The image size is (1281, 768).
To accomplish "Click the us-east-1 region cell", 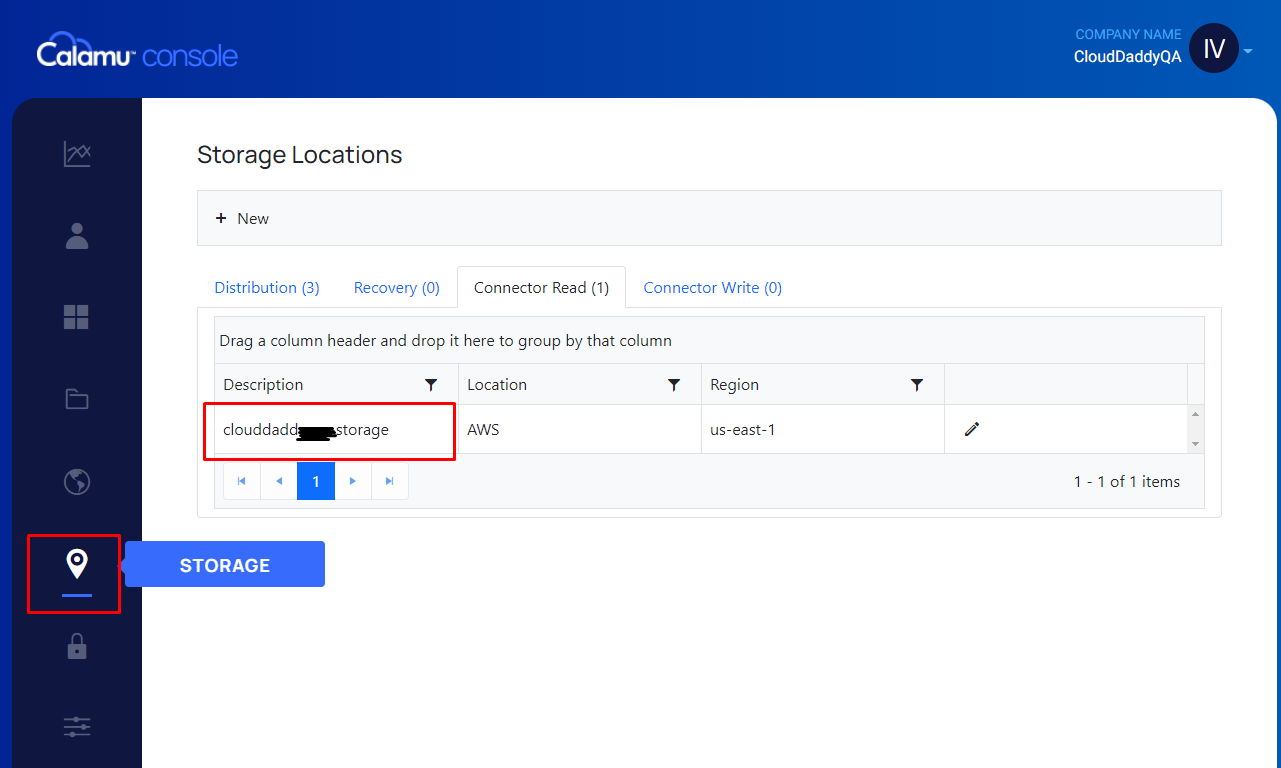I will point(823,429).
